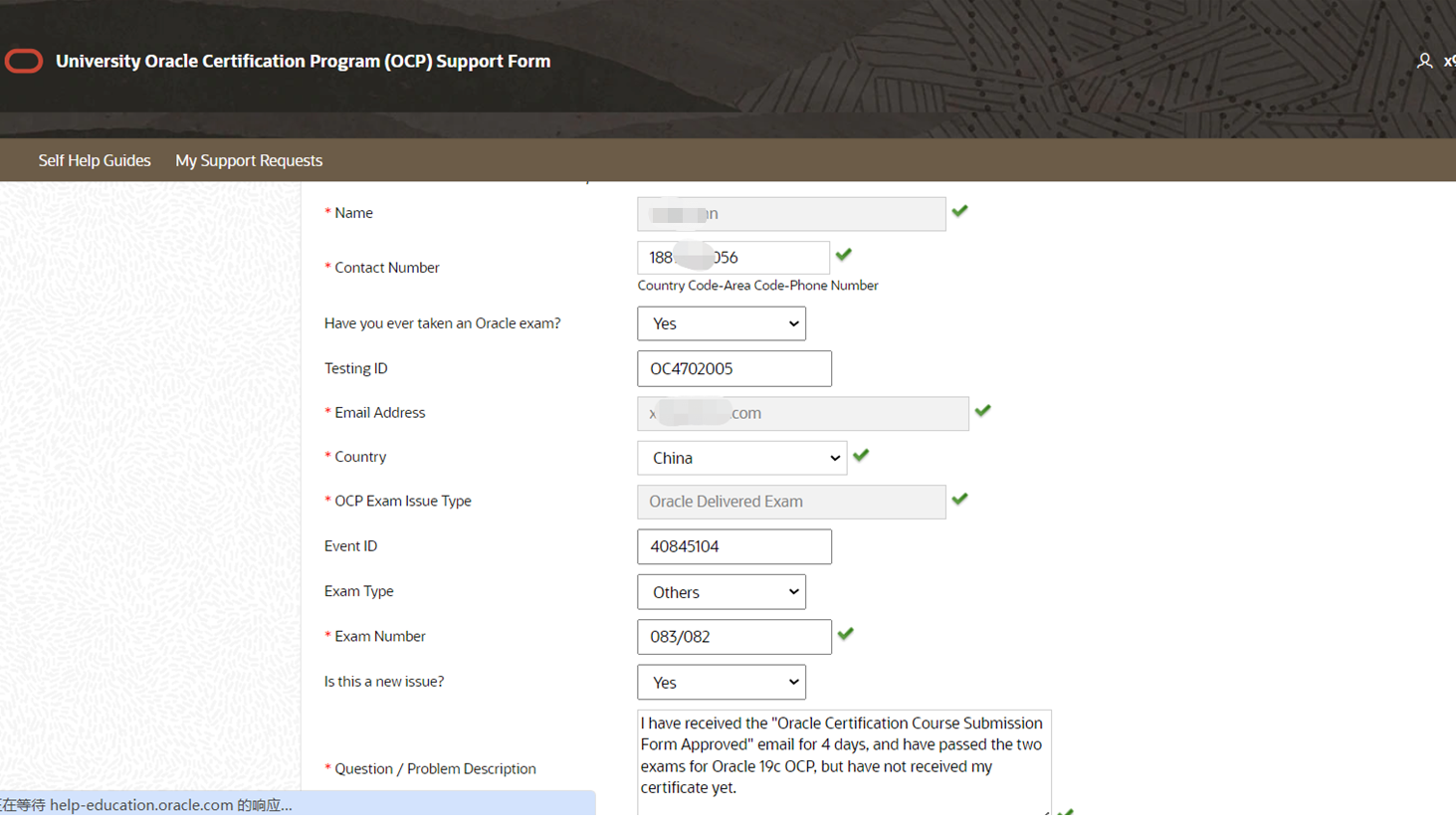Expand the 'Is this a new issue?' dropdown
1456x829 pixels.
(722, 683)
